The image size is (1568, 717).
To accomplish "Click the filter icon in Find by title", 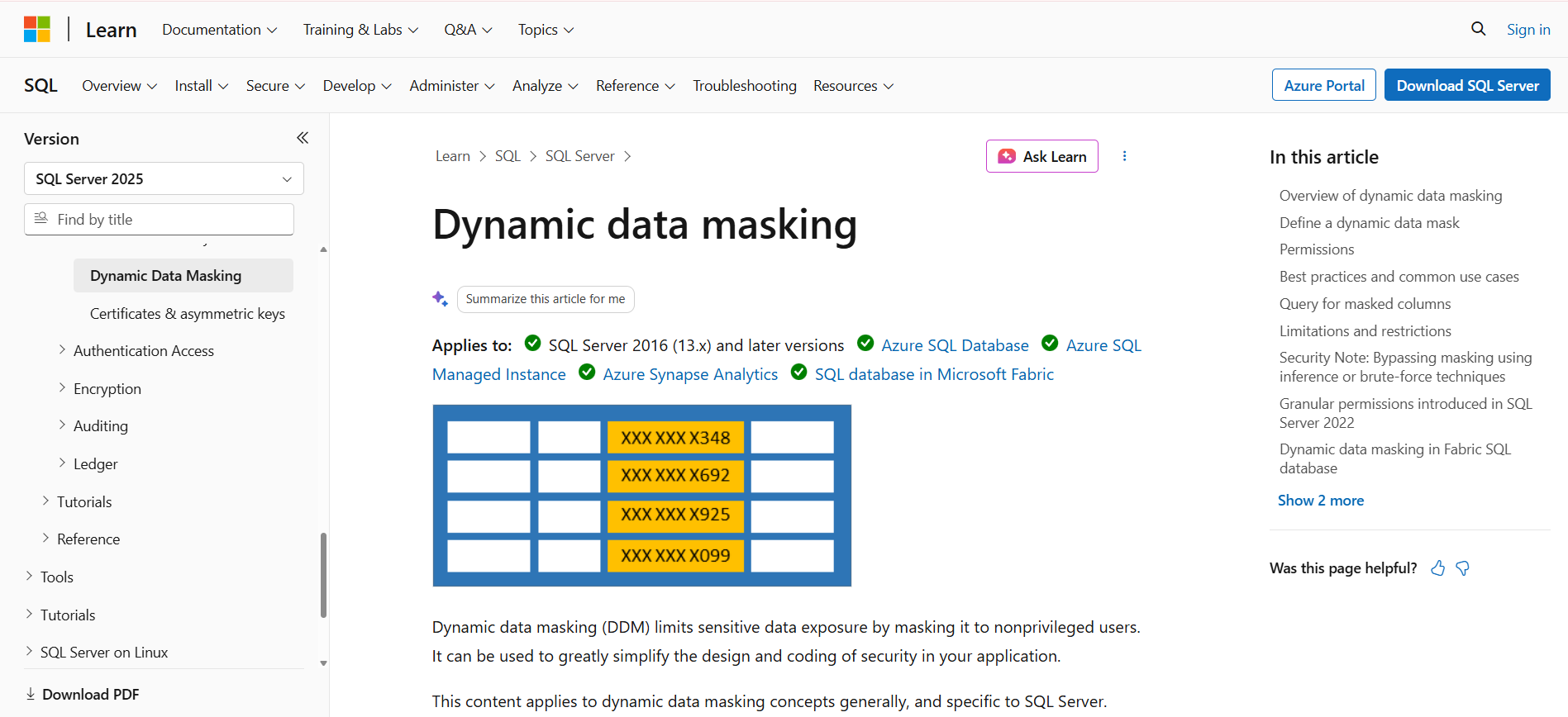I will click(41, 218).
